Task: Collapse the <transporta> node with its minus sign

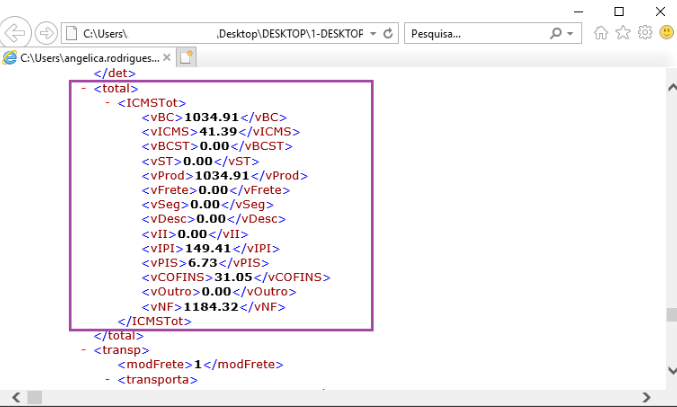Action: pyautogui.click(x=108, y=379)
